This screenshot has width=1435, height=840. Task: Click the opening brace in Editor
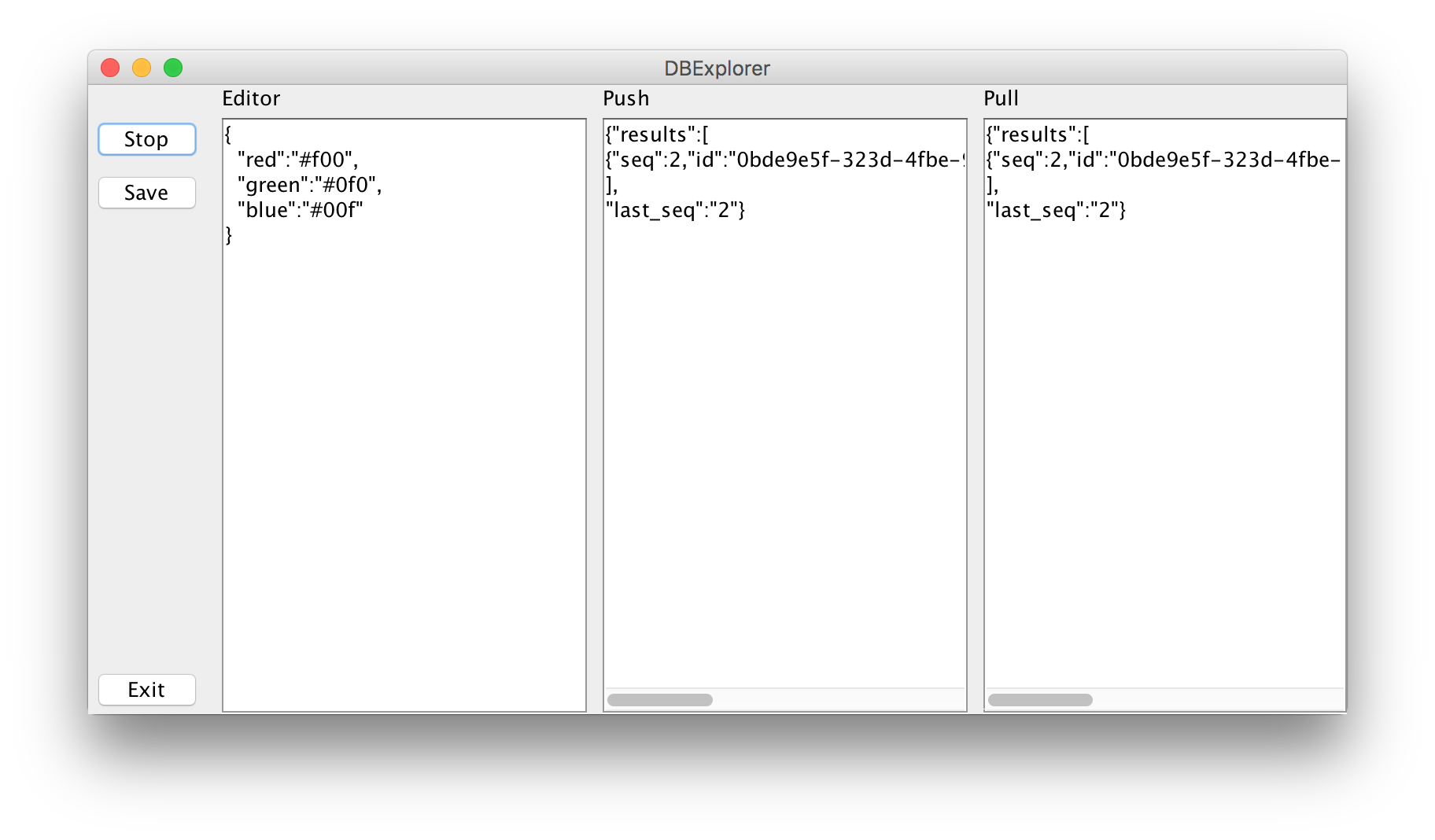[x=229, y=134]
